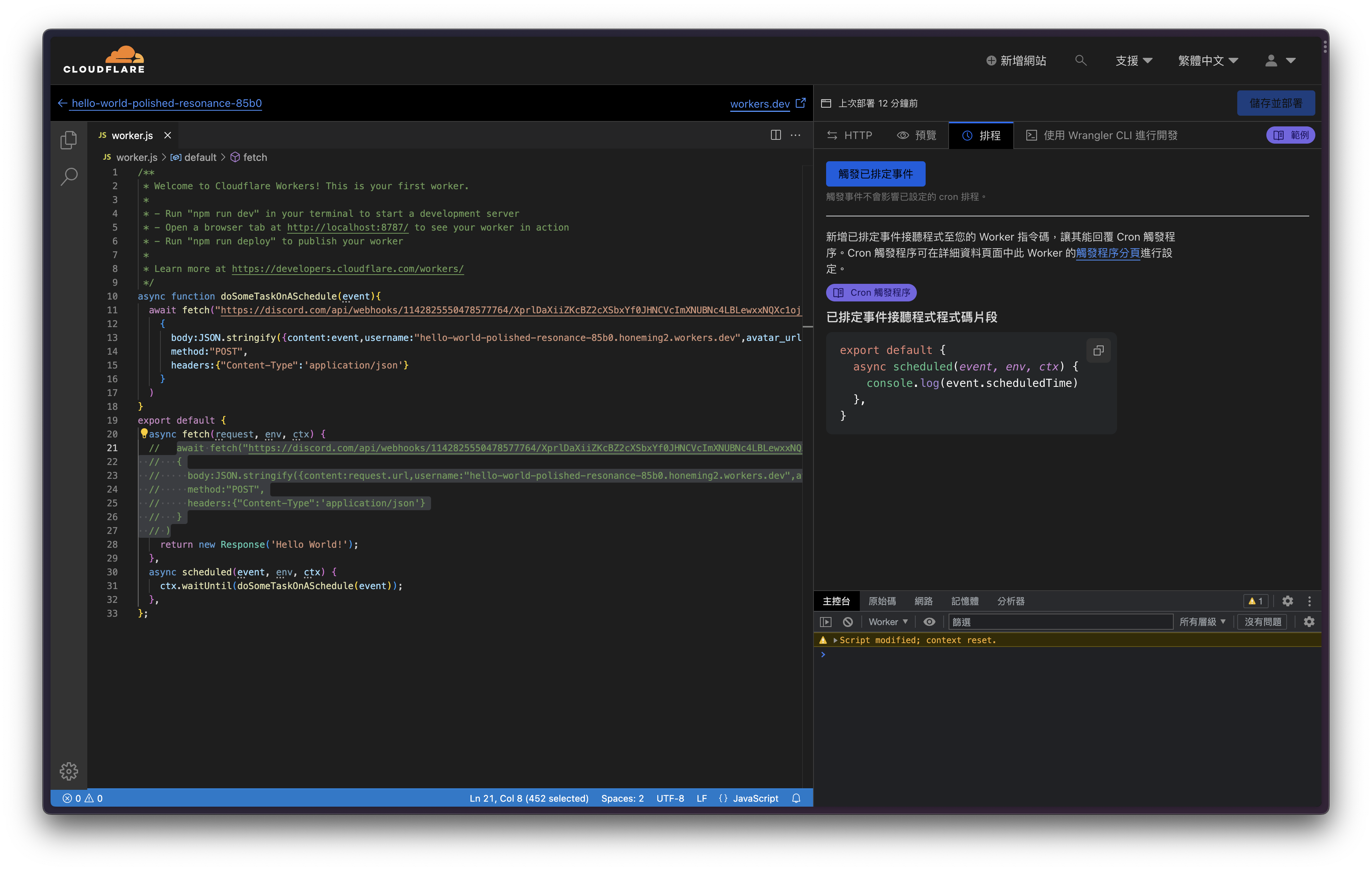
Task: Copy the scheduled event code snippet
Action: point(1099,350)
